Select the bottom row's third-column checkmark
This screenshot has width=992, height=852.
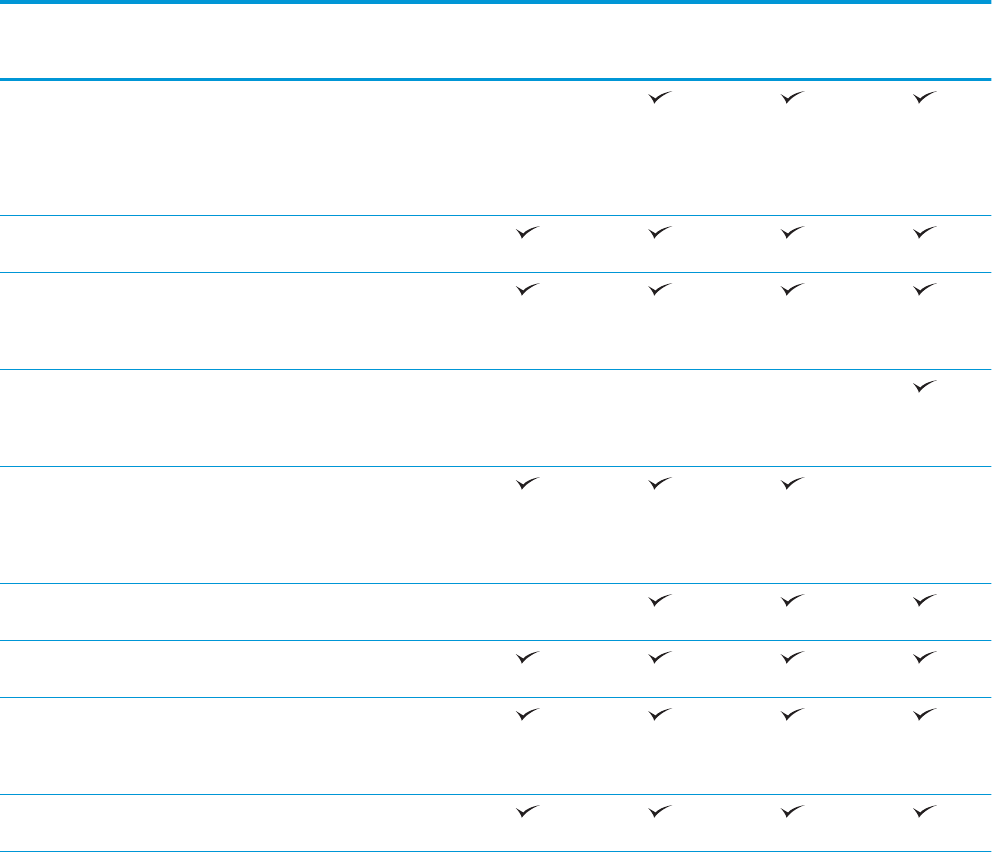click(x=790, y=811)
